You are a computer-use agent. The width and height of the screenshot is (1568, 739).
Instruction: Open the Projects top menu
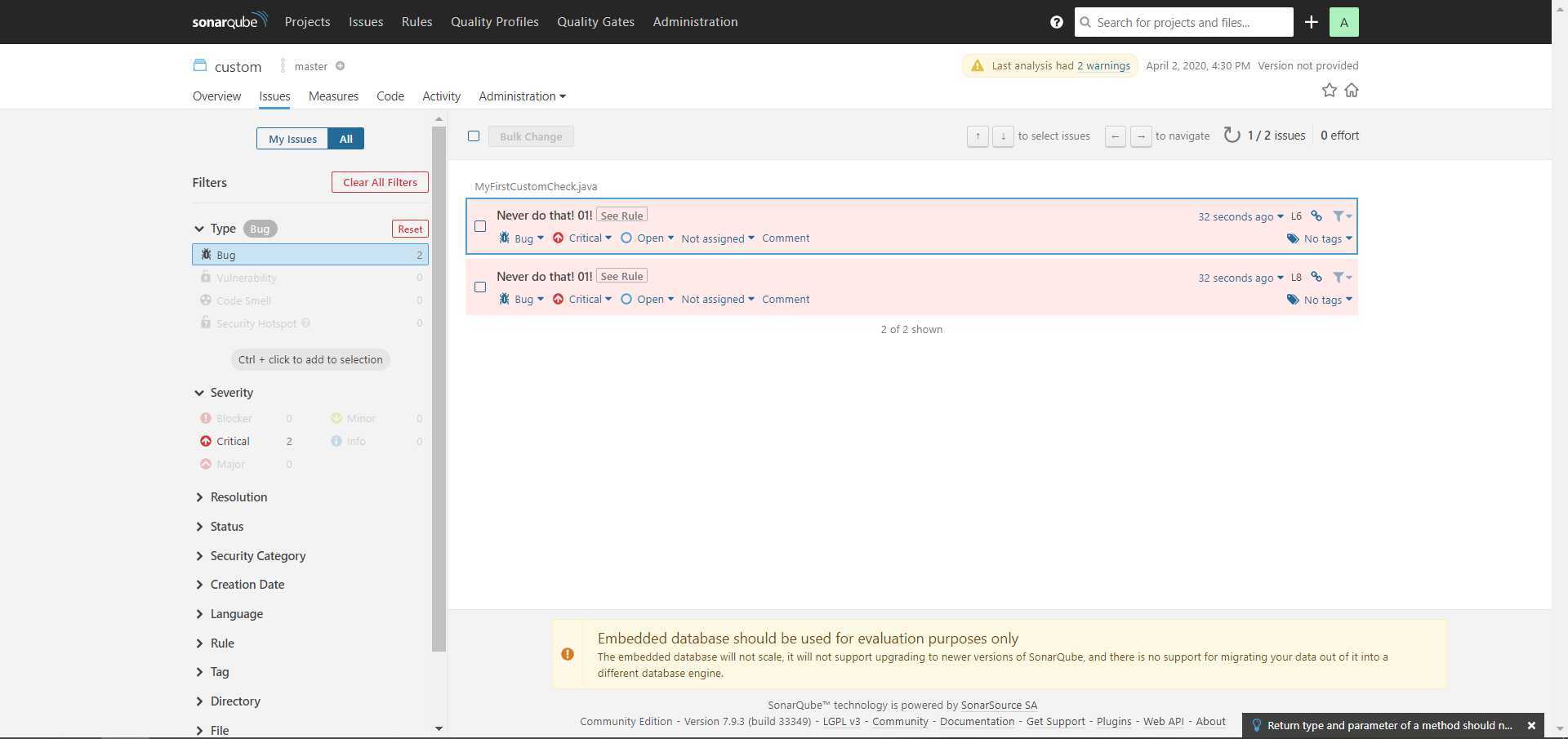pyautogui.click(x=307, y=22)
